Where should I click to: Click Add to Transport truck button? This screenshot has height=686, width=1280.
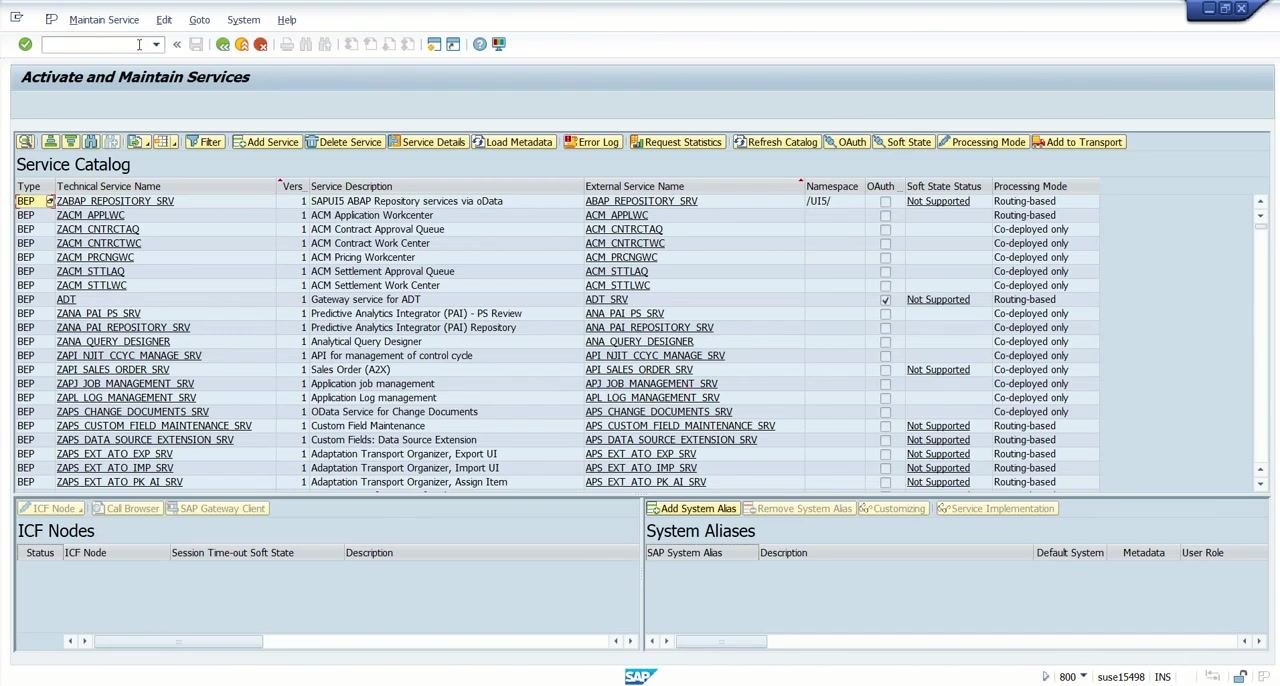1078,142
